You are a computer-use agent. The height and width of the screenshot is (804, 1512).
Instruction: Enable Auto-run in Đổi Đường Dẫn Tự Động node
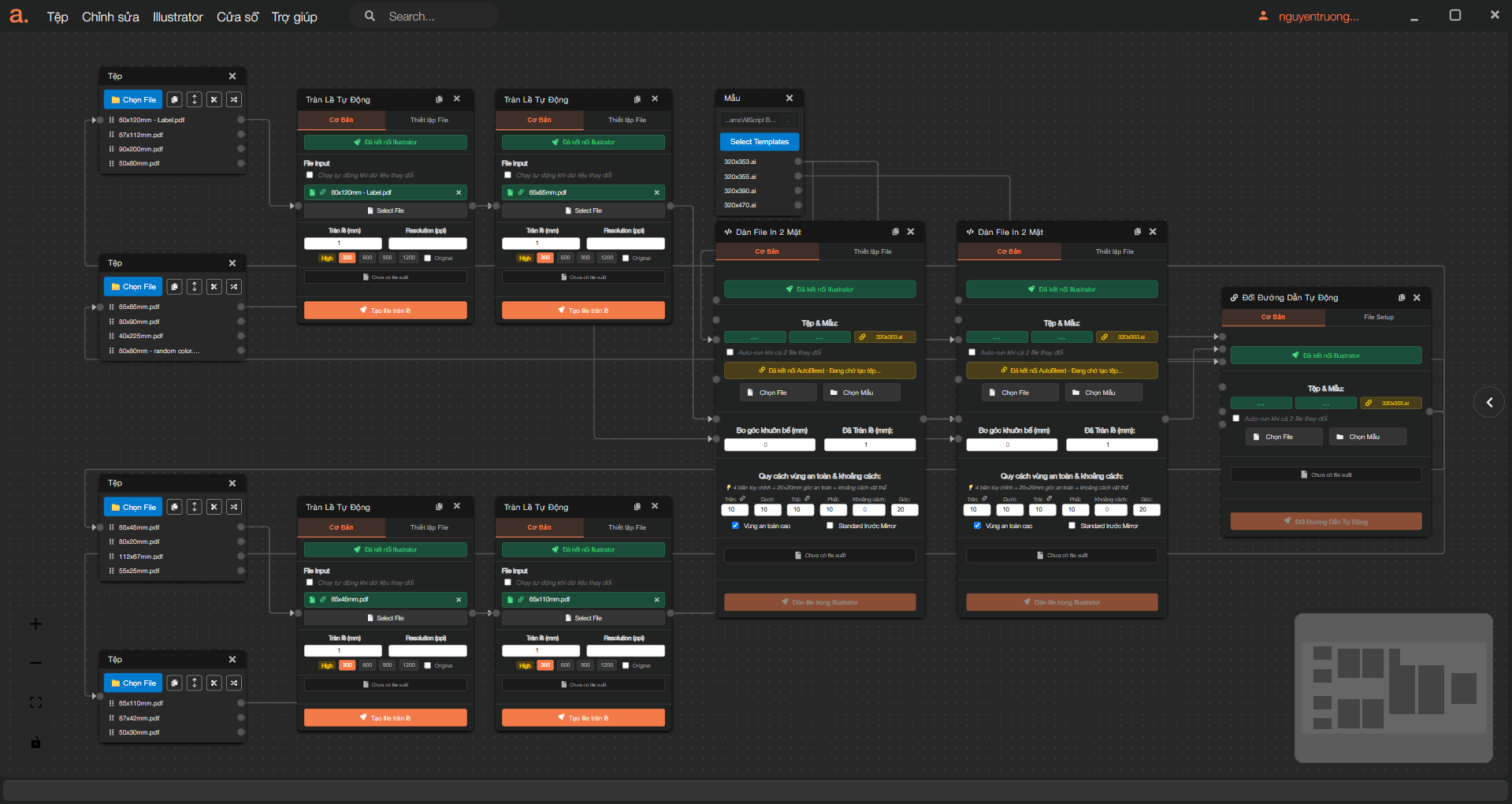1236,419
